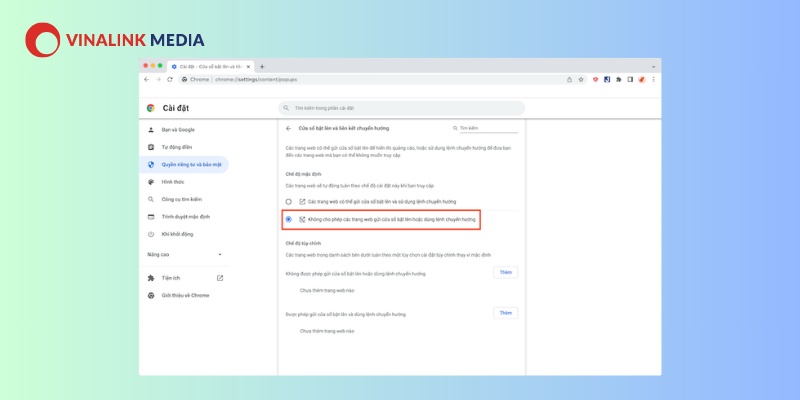Select the Không cho phép popups radio button
This screenshot has height=400, width=800.
(x=289, y=219)
